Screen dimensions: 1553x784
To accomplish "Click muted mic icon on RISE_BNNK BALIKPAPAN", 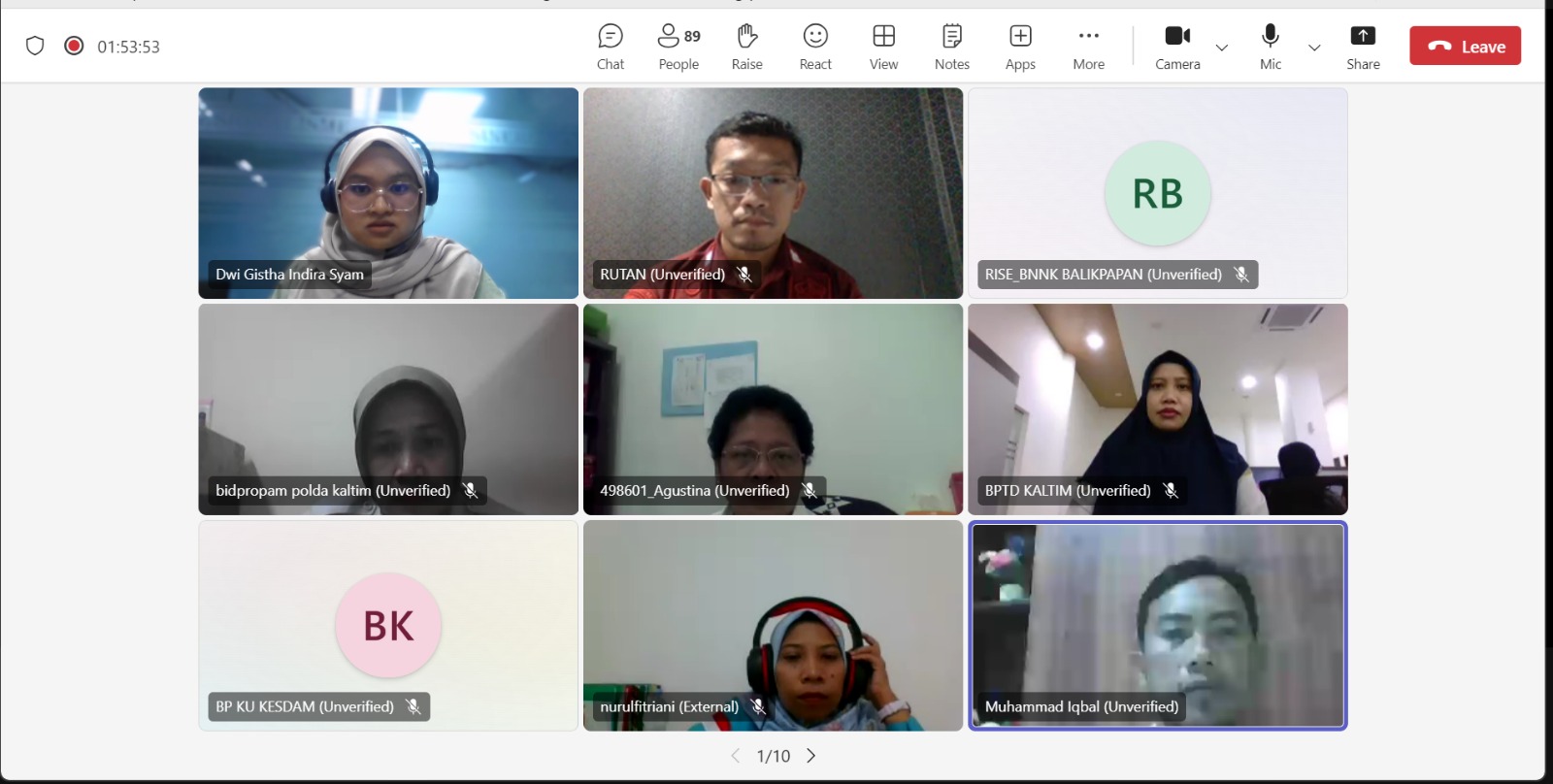I will 1240,275.
